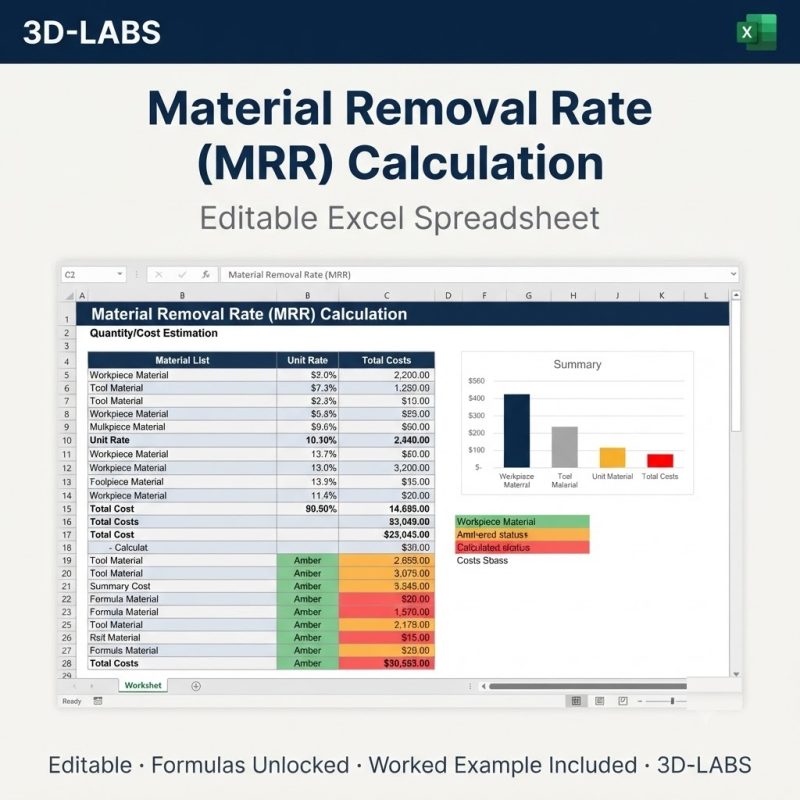This screenshot has height=800, width=800.
Task: Click the Cancel (X) icon in formula bar
Action: 159,274
